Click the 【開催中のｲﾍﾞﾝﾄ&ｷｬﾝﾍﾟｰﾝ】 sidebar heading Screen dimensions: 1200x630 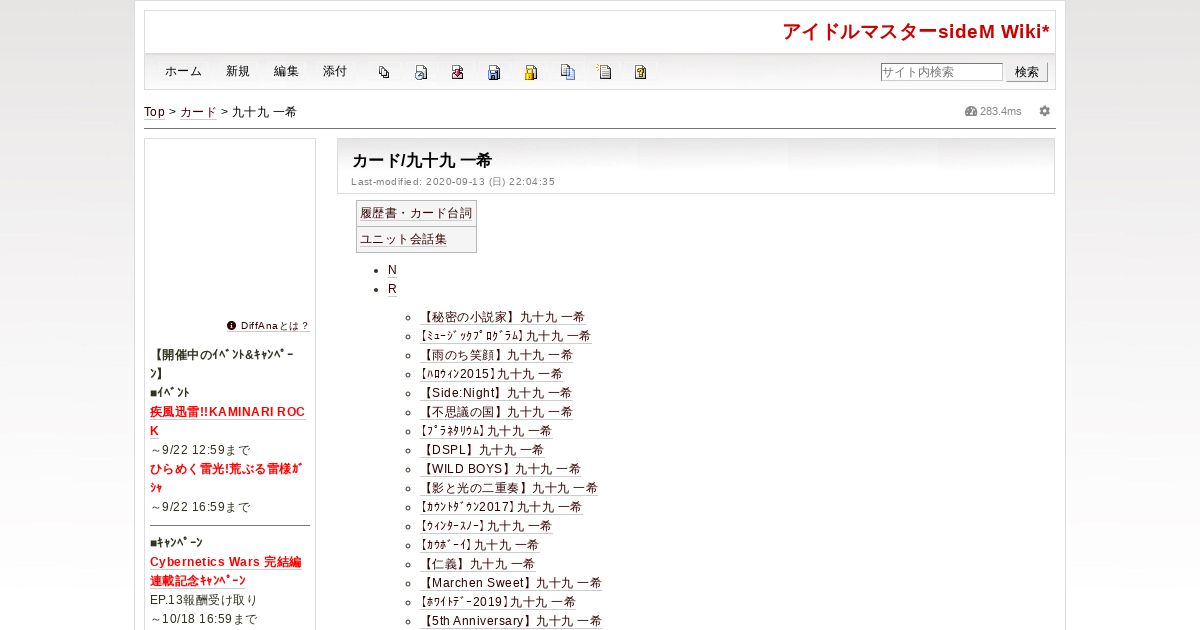pyautogui.click(x=222, y=364)
